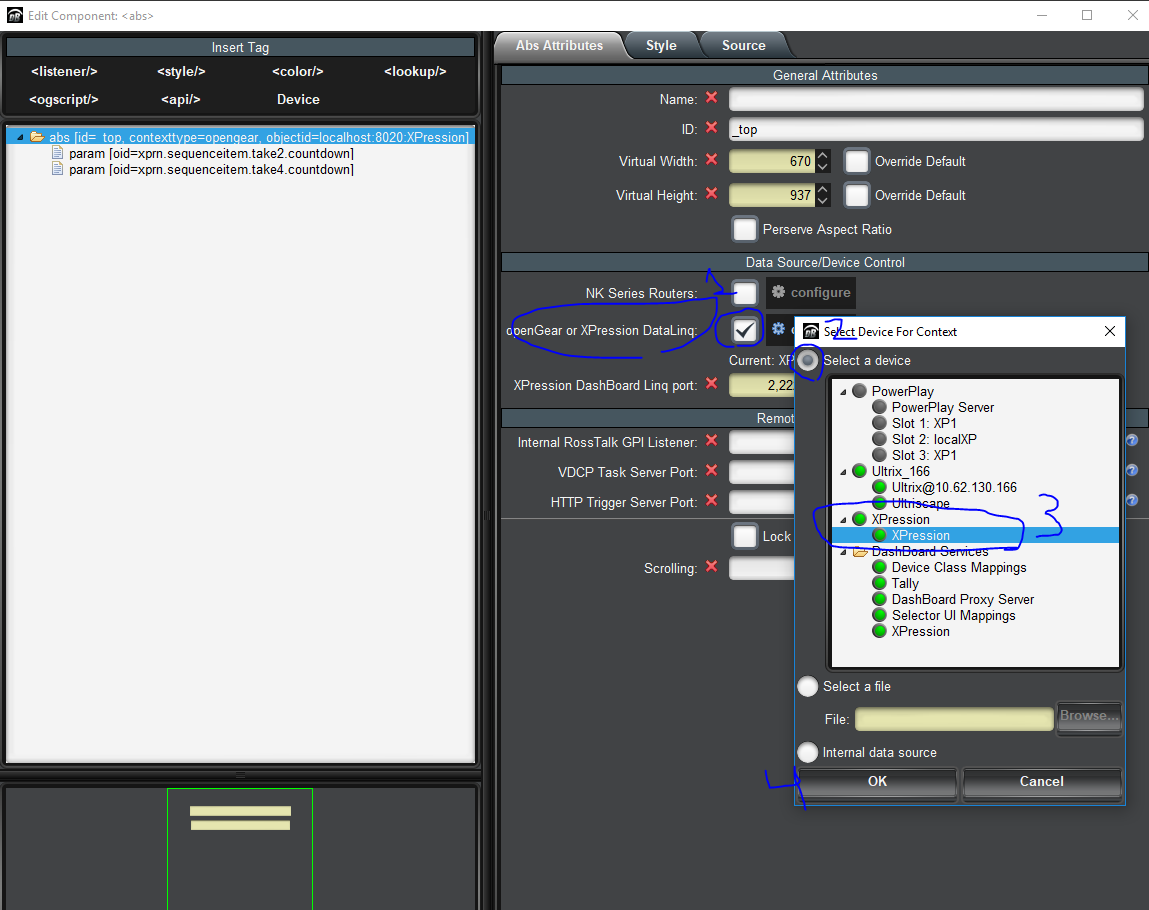
Task: Enable the NK Series Routers checkbox
Action: tap(745, 293)
